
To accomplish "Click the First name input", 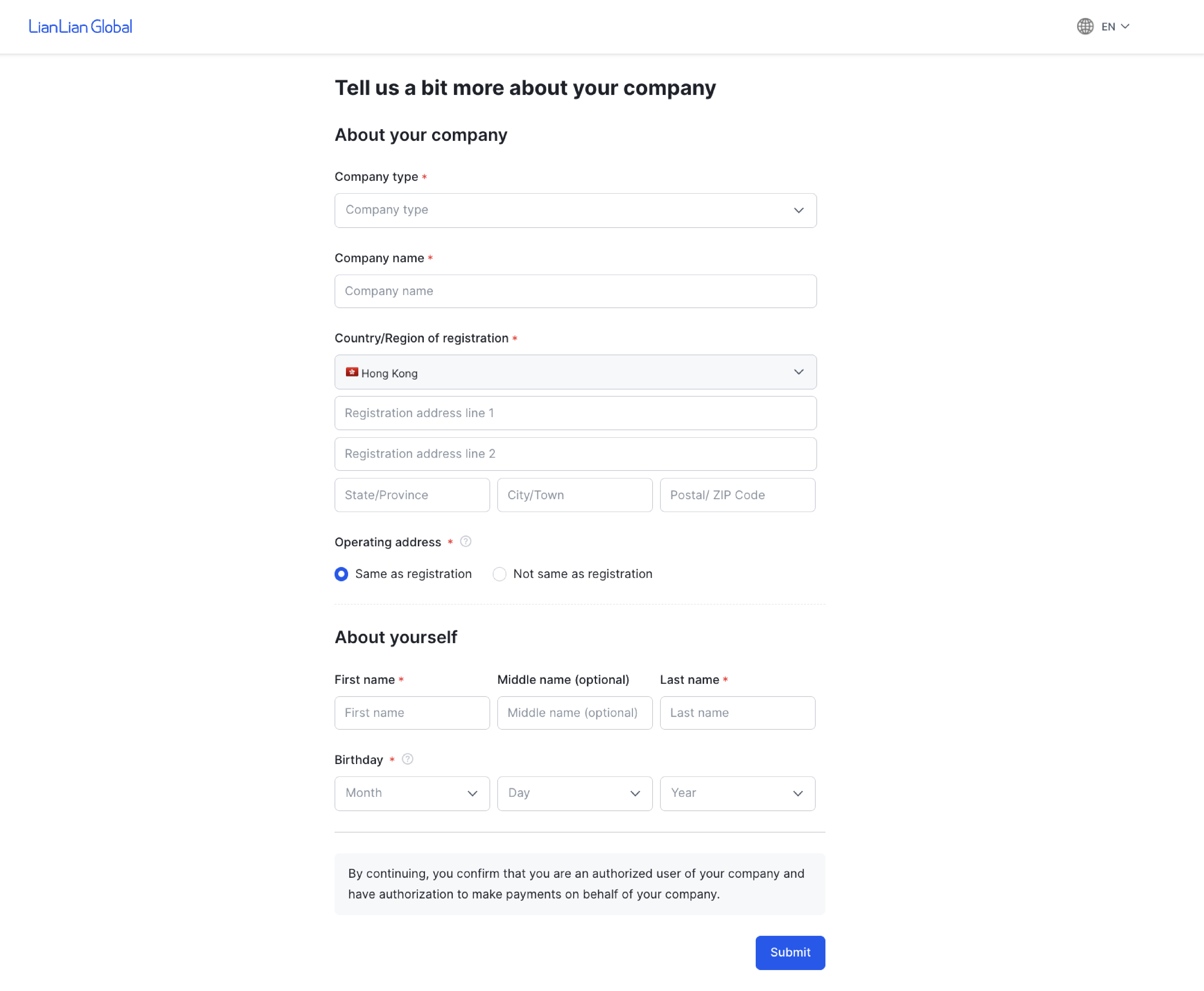I will (x=412, y=712).
